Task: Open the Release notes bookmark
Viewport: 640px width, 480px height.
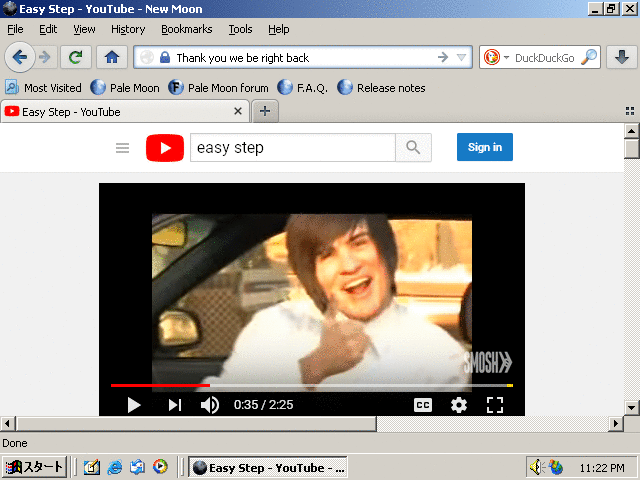Action: point(381,88)
